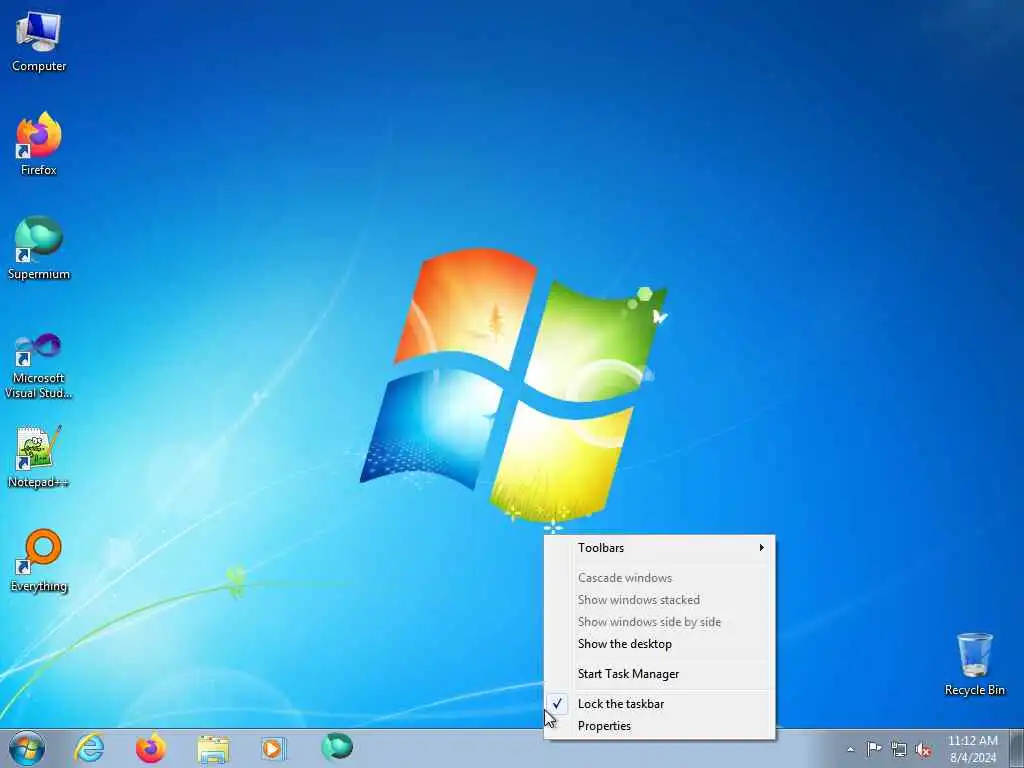Expand the Toolbars submenu
The width and height of the screenshot is (1024, 768).
pyautogui.click(x=660, y=548)
